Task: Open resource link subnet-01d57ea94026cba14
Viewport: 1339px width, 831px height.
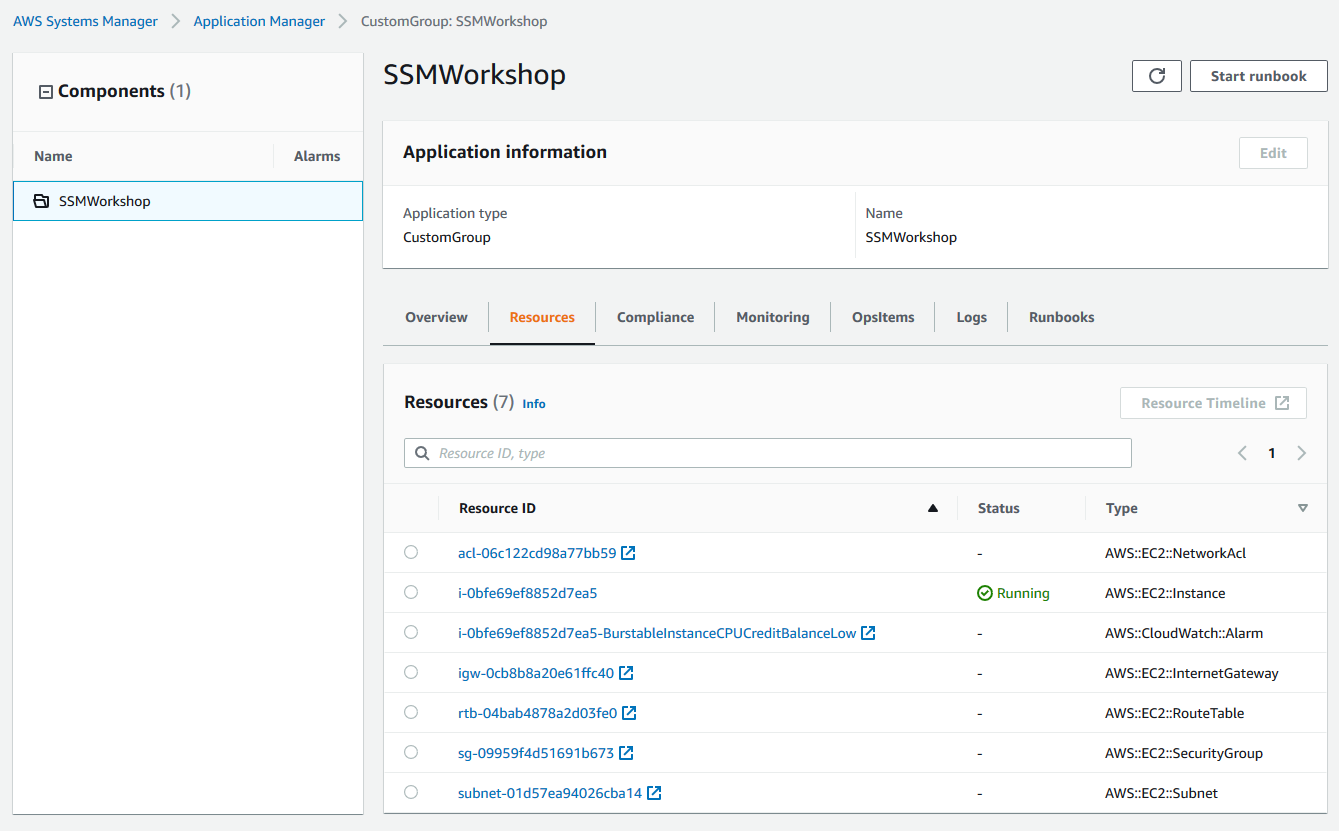Action: tap(550, 793)
